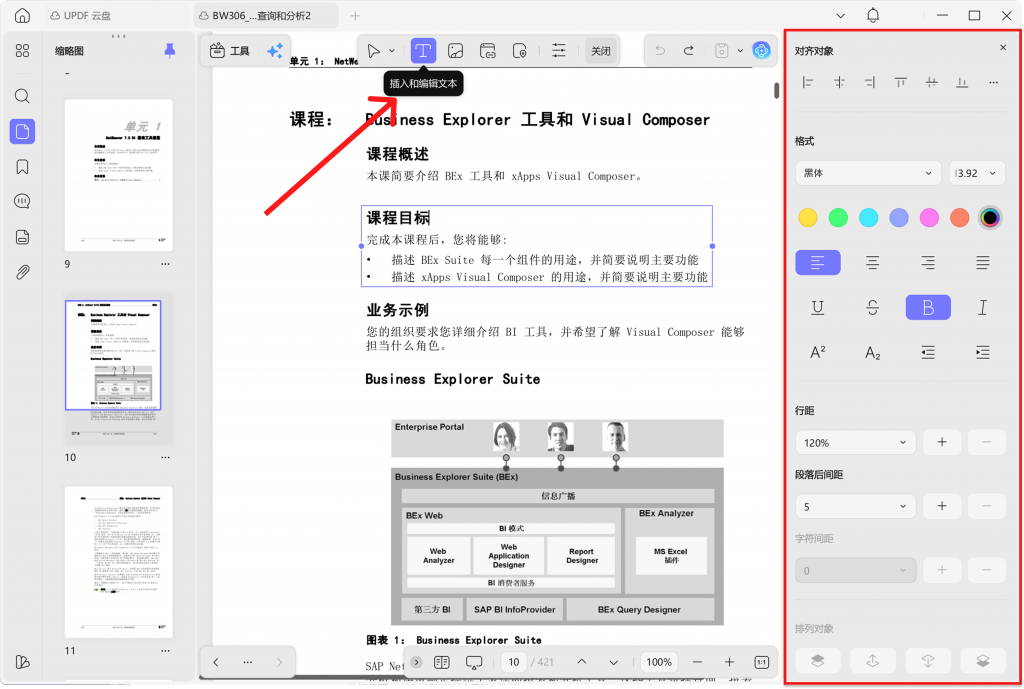Screen dimensions: 1024x689
Task: Select the page thumbnails sidebar icon
Action: click(22, 132)
